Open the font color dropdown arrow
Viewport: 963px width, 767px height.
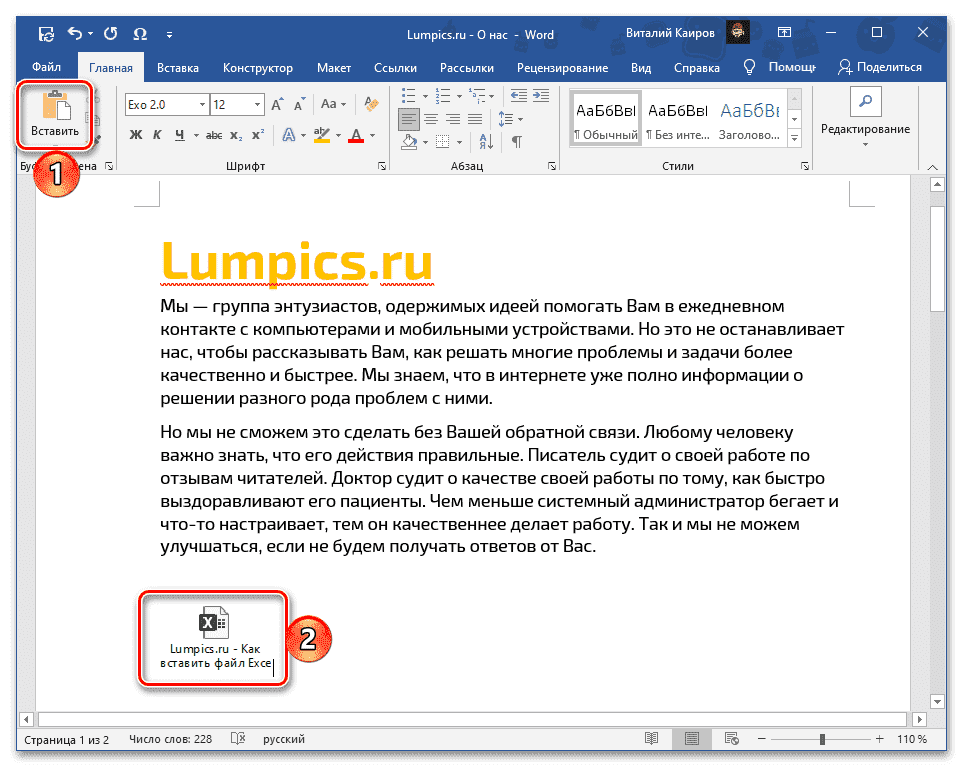pyautogui.click(x=370, y=134)
